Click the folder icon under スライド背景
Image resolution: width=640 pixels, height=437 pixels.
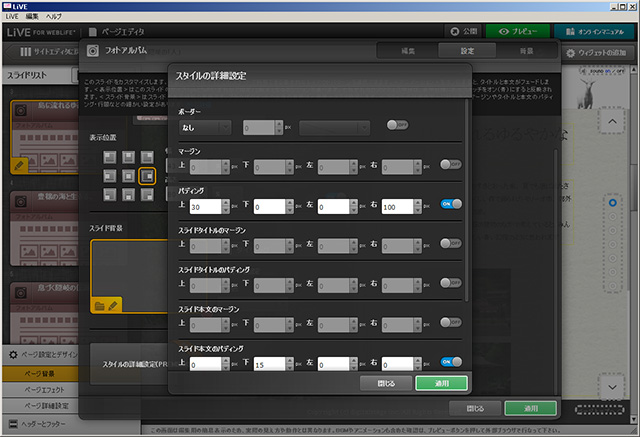tap(98, 303)
